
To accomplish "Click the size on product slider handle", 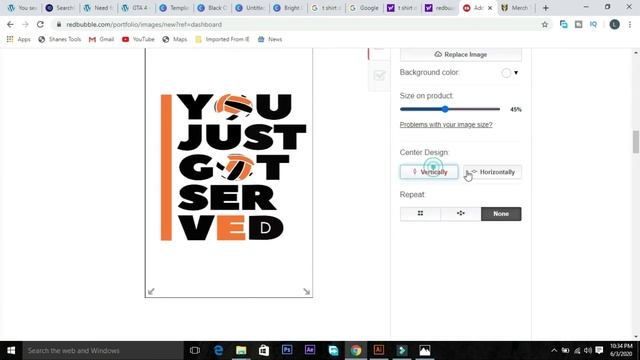I will coord(445,109).
